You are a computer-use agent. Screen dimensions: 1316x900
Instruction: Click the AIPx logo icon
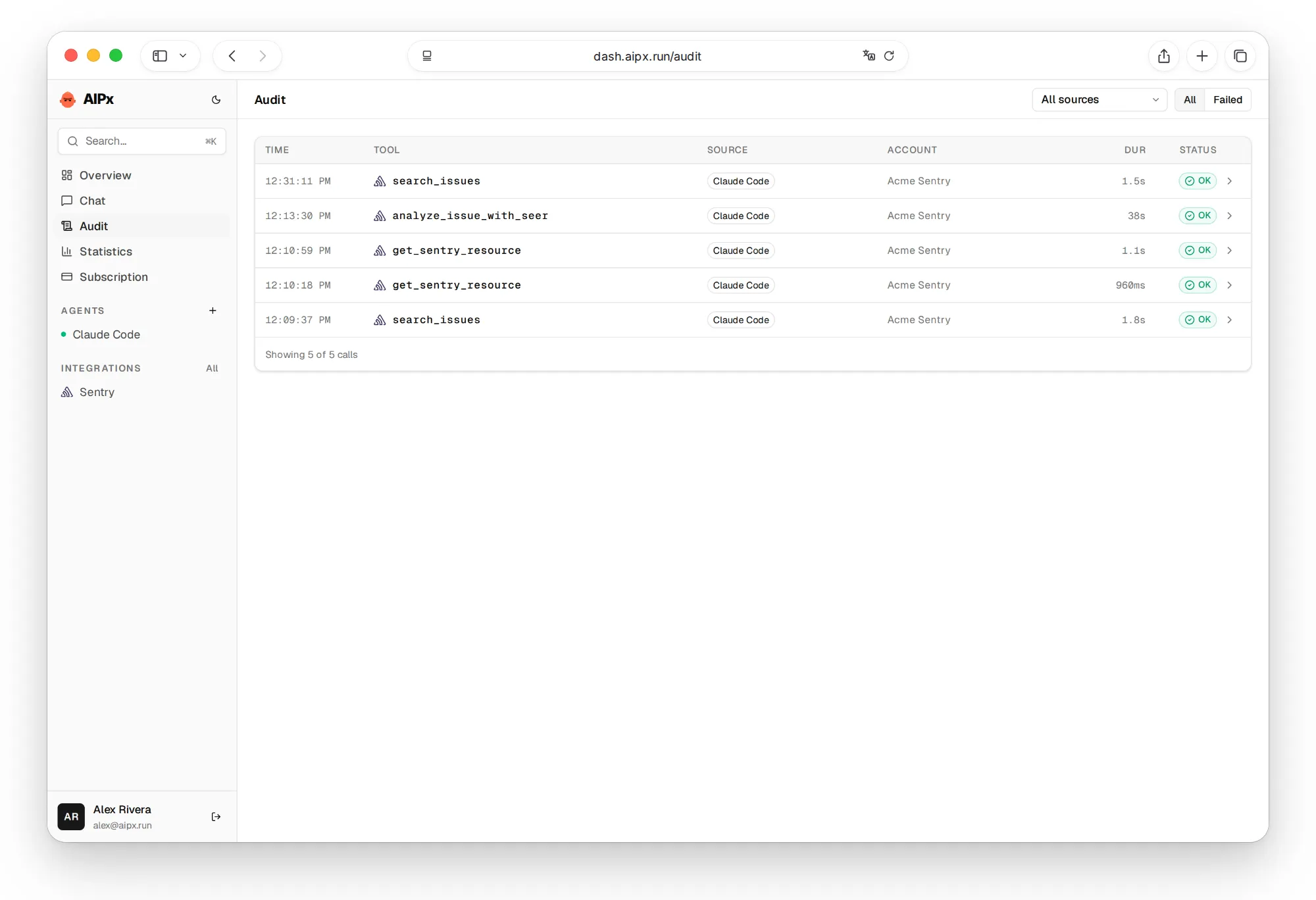click(x=68, y=99)
